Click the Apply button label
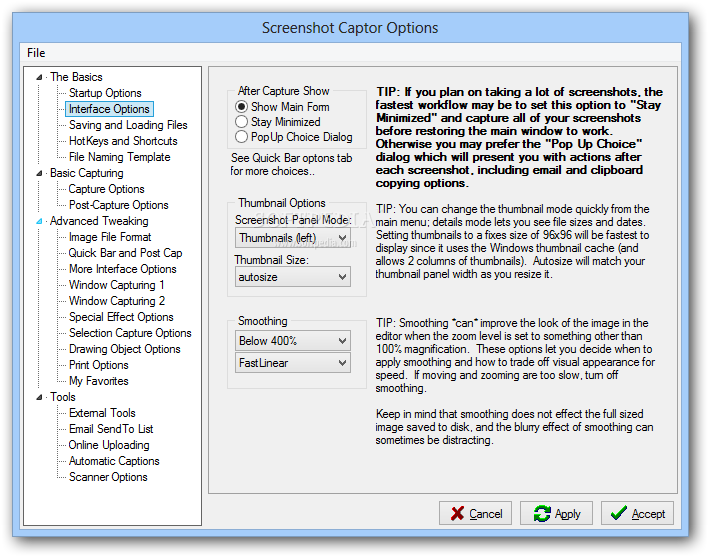 (x=567, y=514)
